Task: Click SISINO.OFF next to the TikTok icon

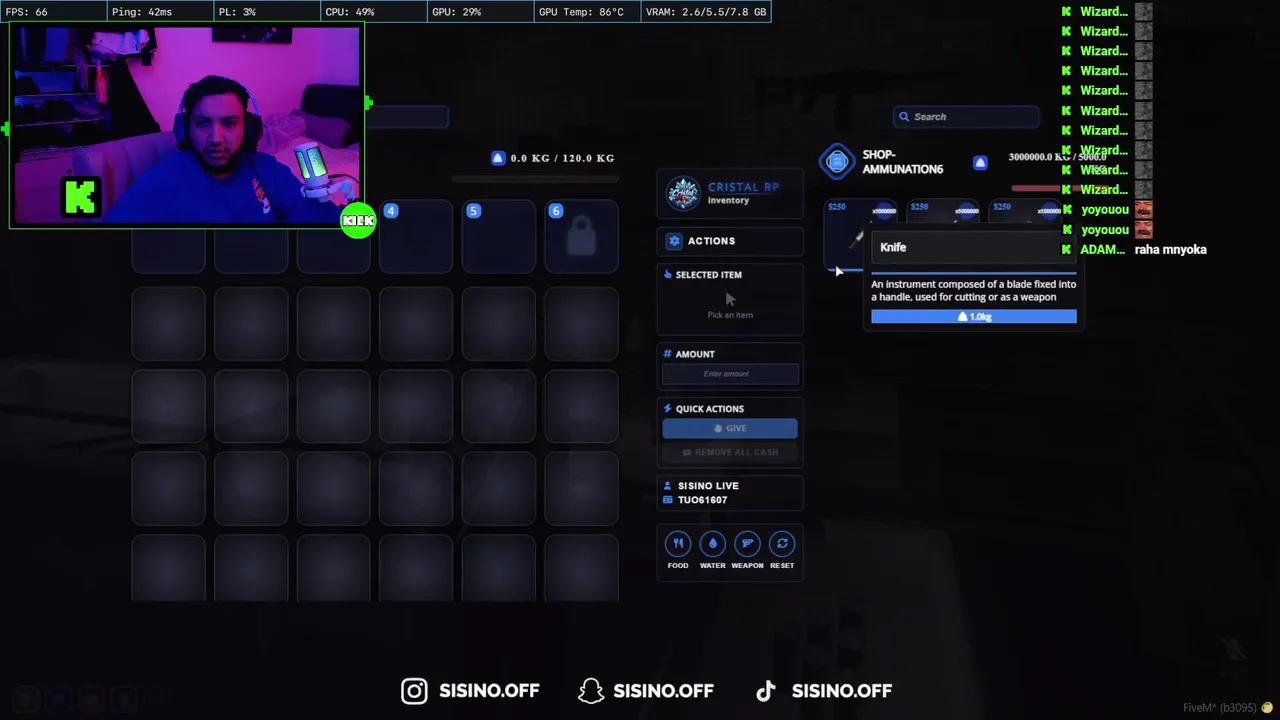Action: point(841,691)
